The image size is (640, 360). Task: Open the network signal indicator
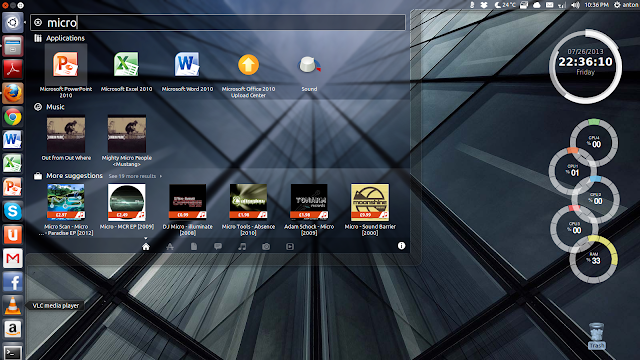562,5
